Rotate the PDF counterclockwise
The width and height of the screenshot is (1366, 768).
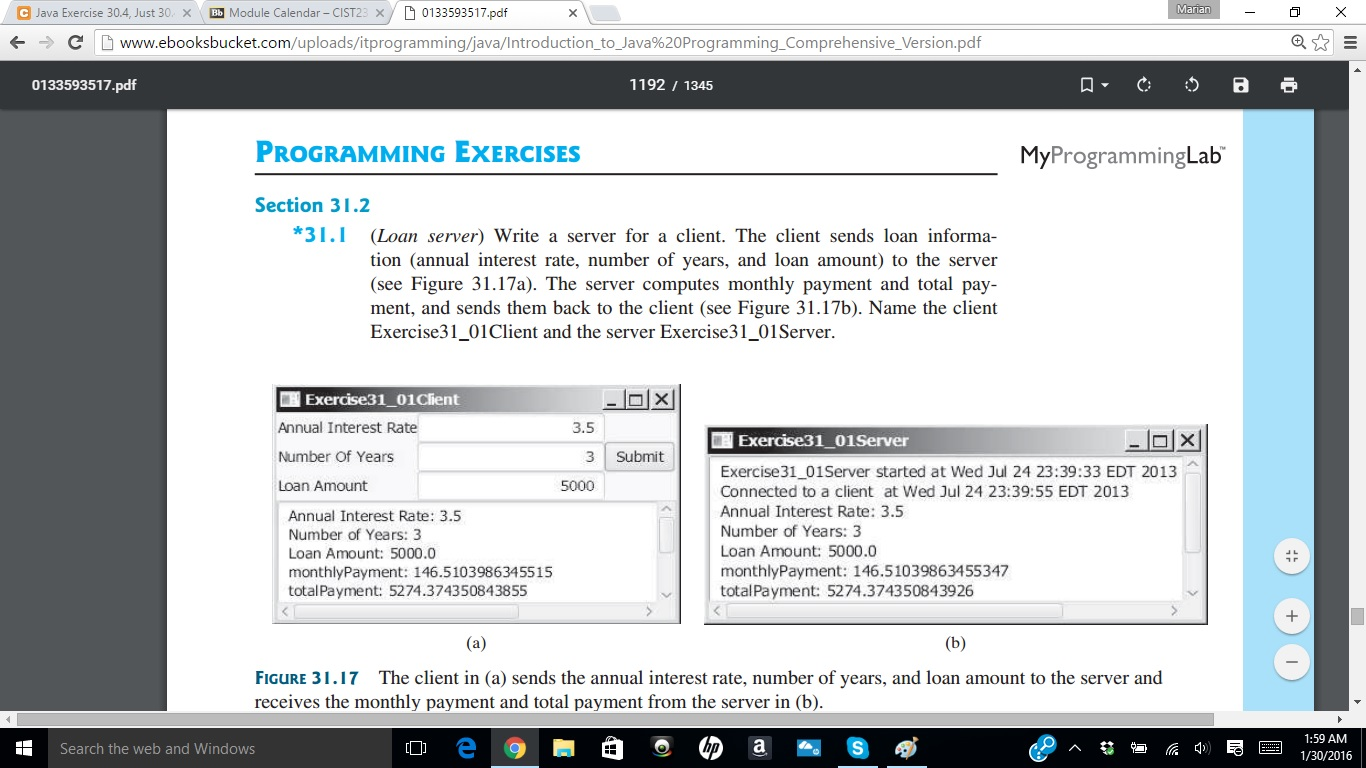pos(1191,85)
